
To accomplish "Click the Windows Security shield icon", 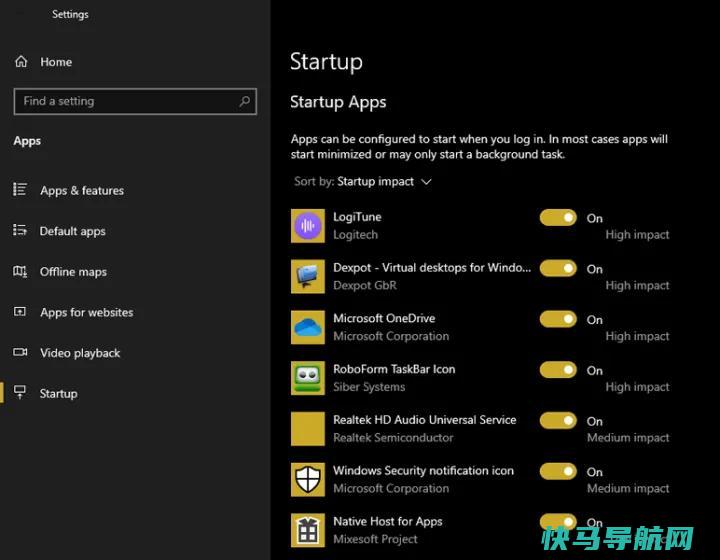I will [308, 479].
